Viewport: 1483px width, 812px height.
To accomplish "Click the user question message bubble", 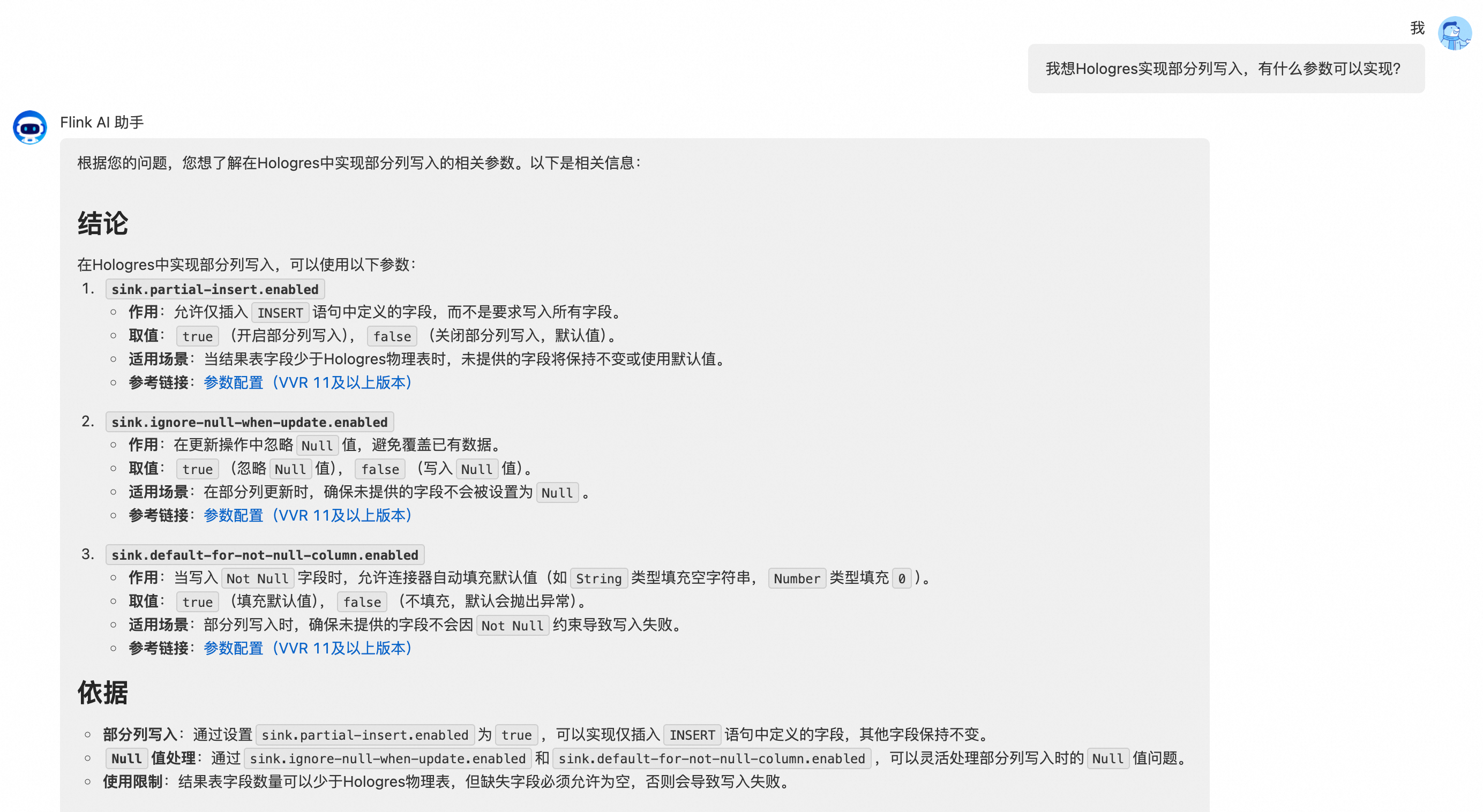I will [x=1226, y=69].
